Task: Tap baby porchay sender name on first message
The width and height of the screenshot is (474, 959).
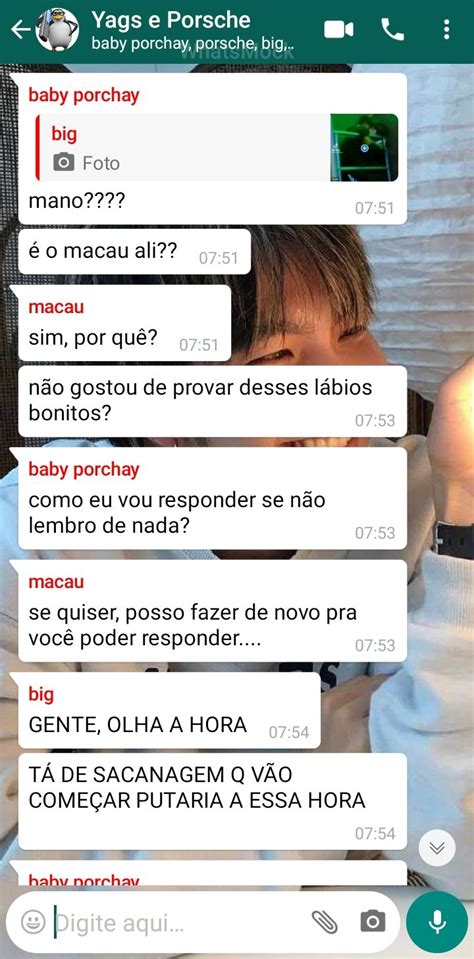Action: 84,95
